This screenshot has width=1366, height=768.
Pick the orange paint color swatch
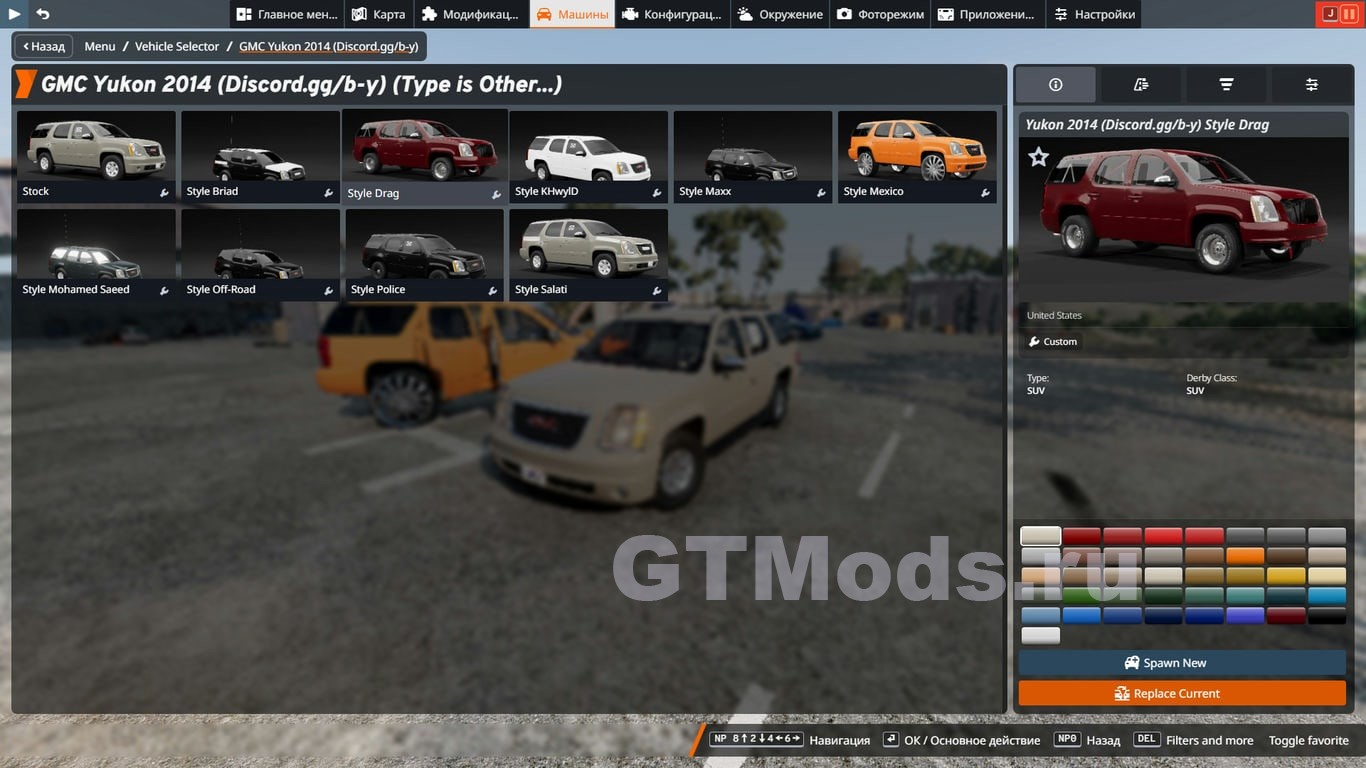coord(1245,556)
